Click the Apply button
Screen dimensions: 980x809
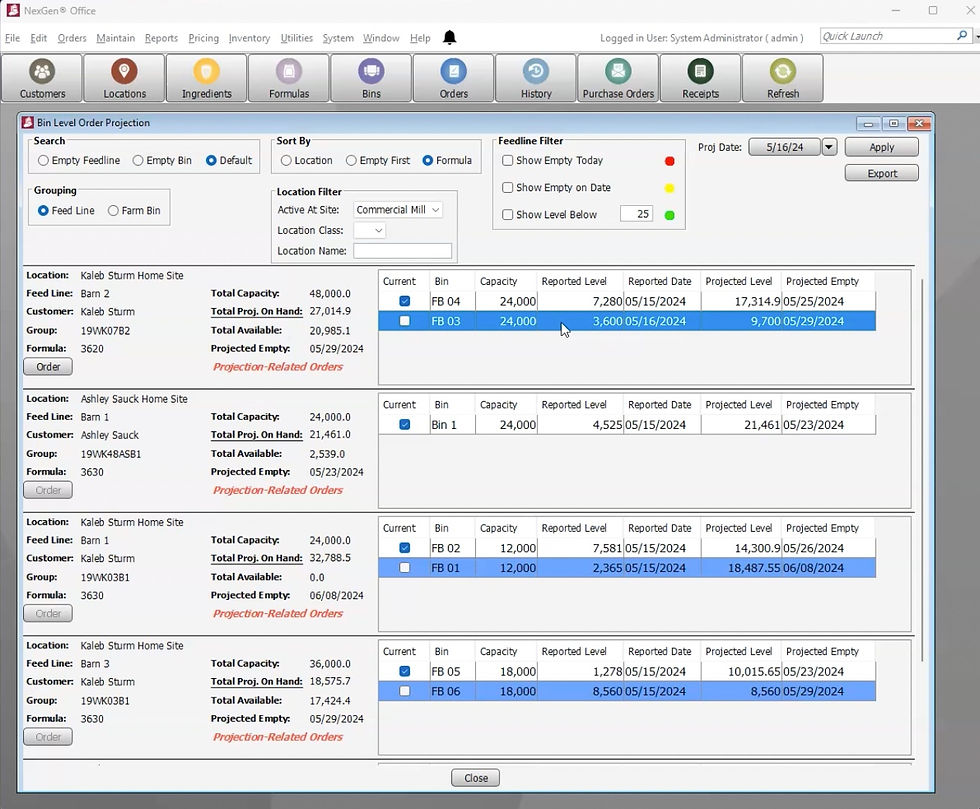pos(881,147)
